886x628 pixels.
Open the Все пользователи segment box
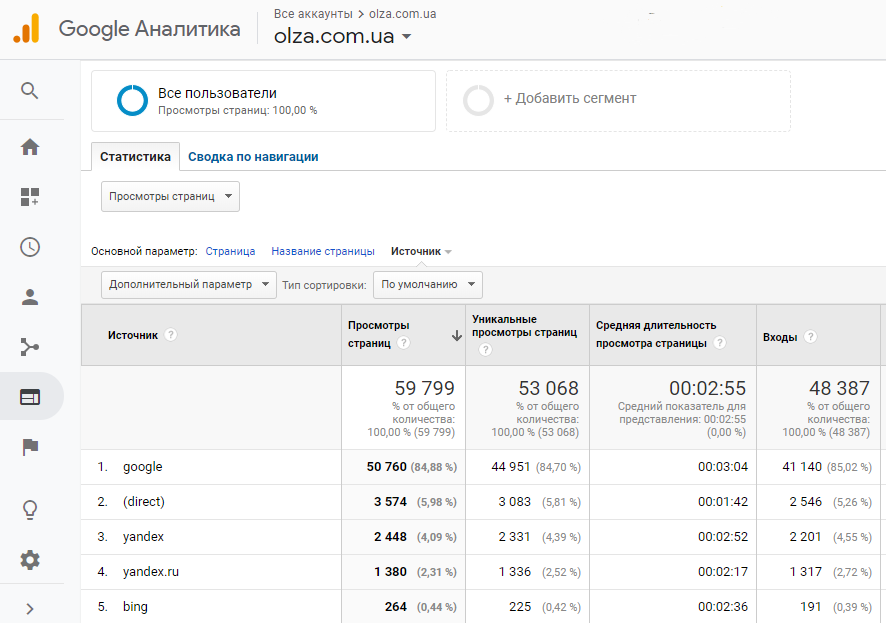[263, 101]
